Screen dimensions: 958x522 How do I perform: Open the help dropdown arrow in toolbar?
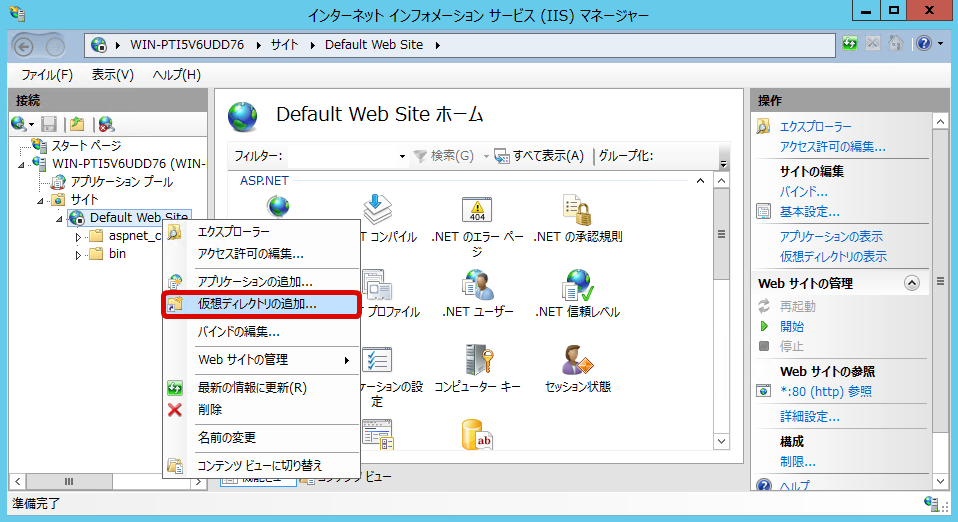(940, 43)
